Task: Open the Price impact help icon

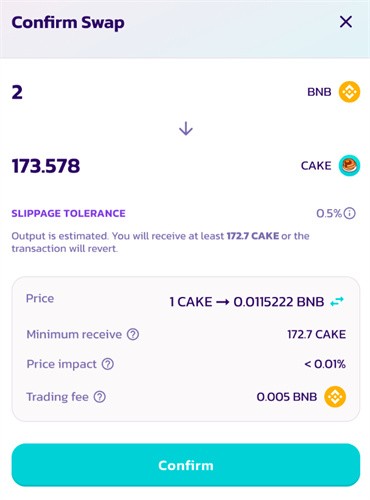Action: pyautogui.click(x=108, y=364)
